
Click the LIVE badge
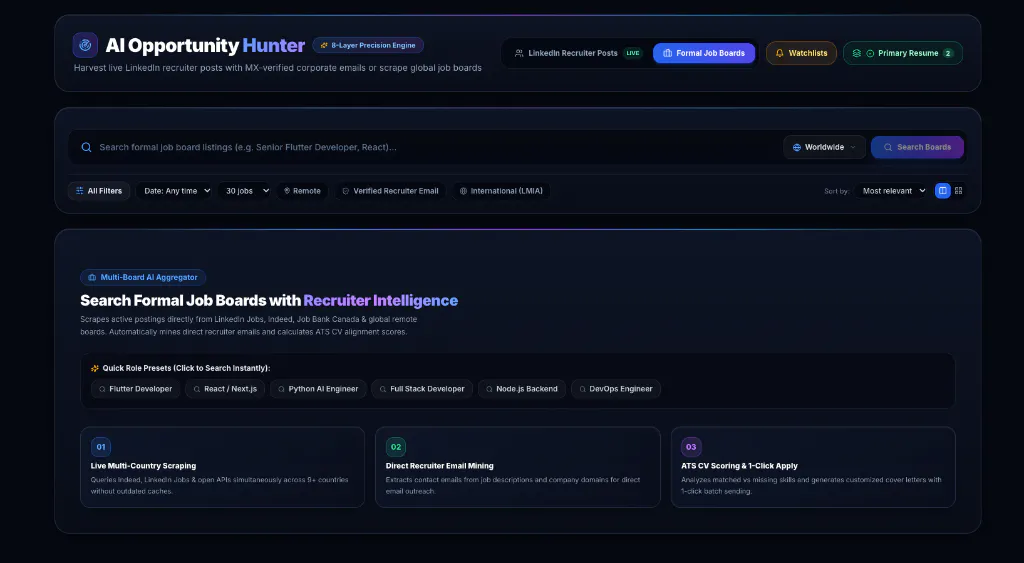tap(633, 53)
